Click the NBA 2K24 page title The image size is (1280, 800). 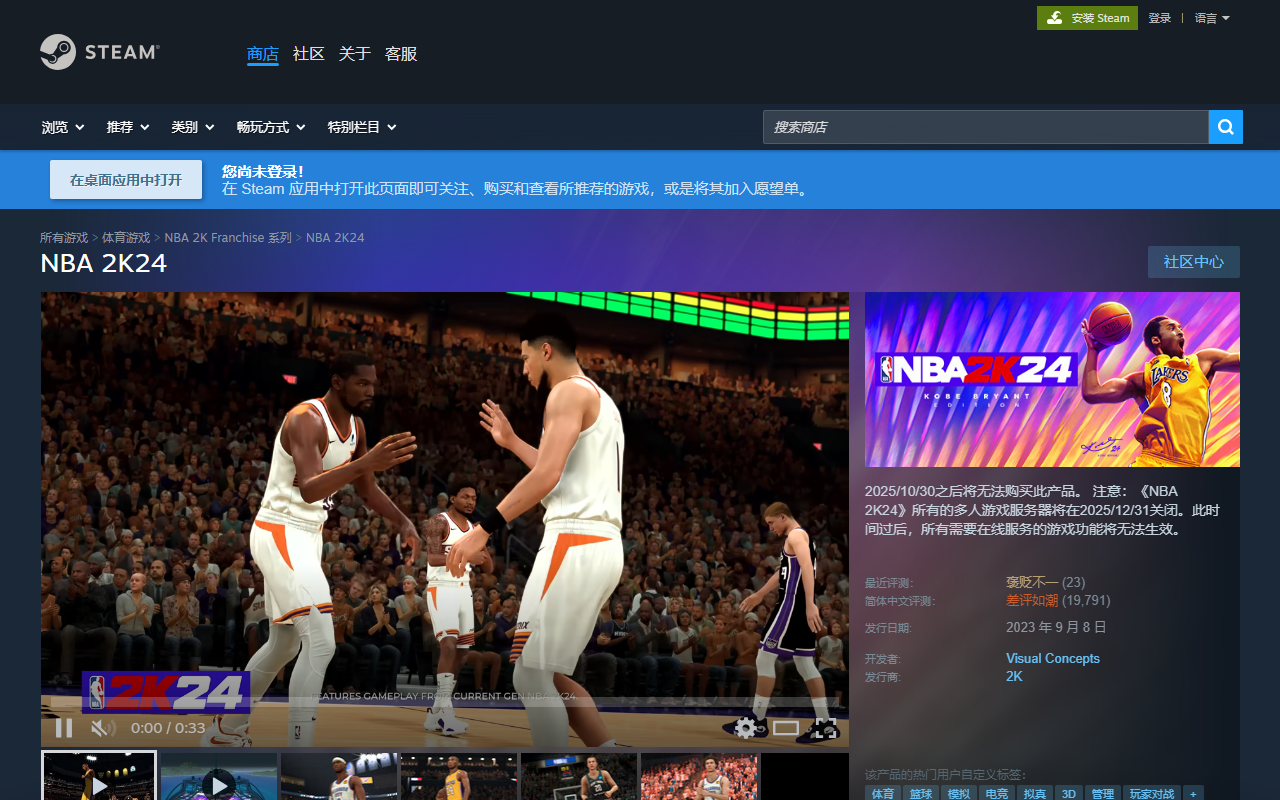103,263
